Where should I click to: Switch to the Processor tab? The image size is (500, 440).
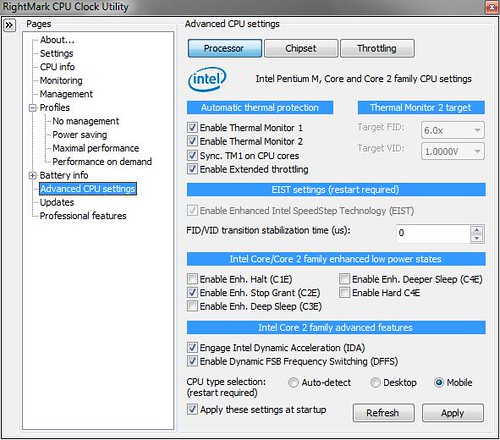click(225, 48)
